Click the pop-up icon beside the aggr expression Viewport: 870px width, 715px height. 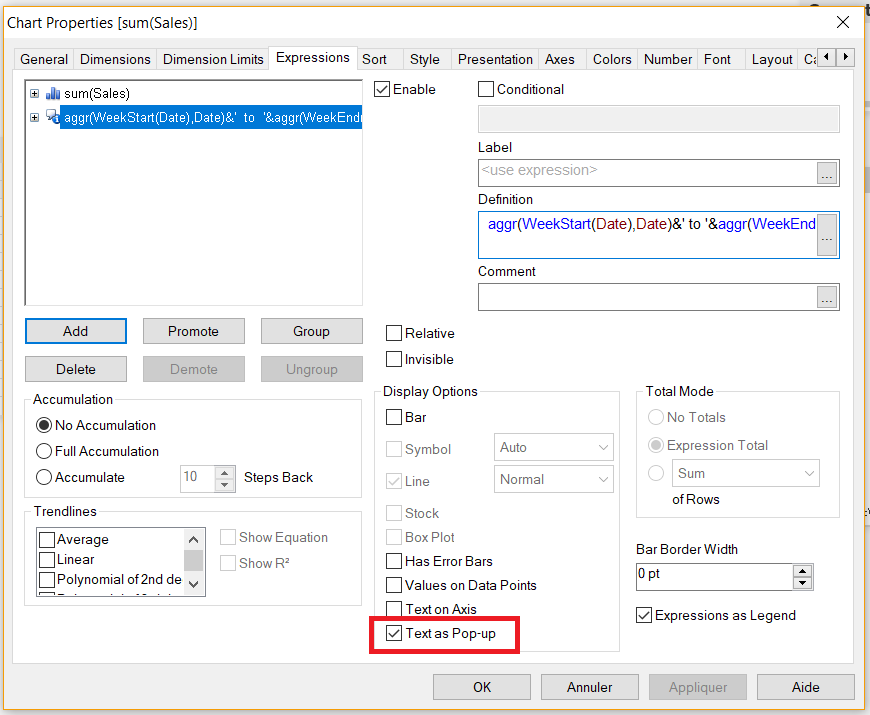[53, 119]
